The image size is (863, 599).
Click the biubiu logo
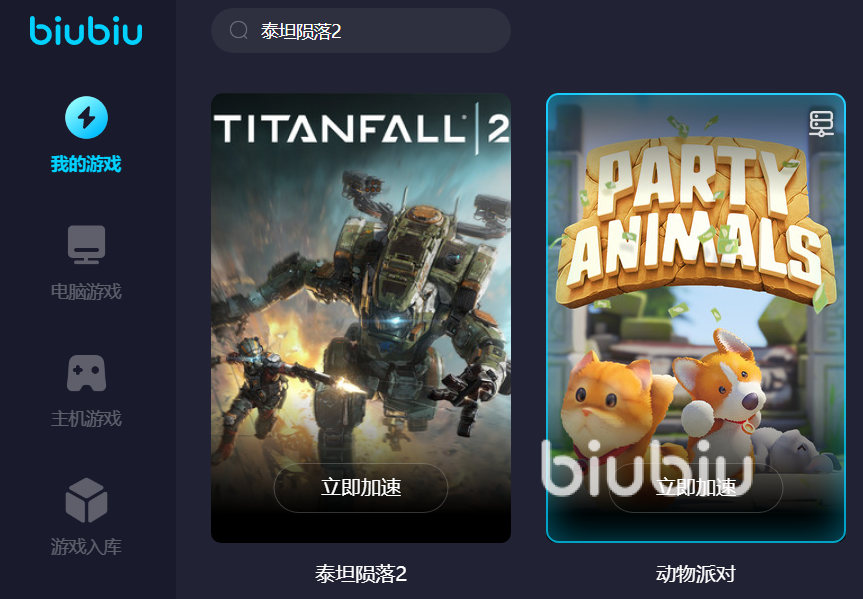click(86, 30)
